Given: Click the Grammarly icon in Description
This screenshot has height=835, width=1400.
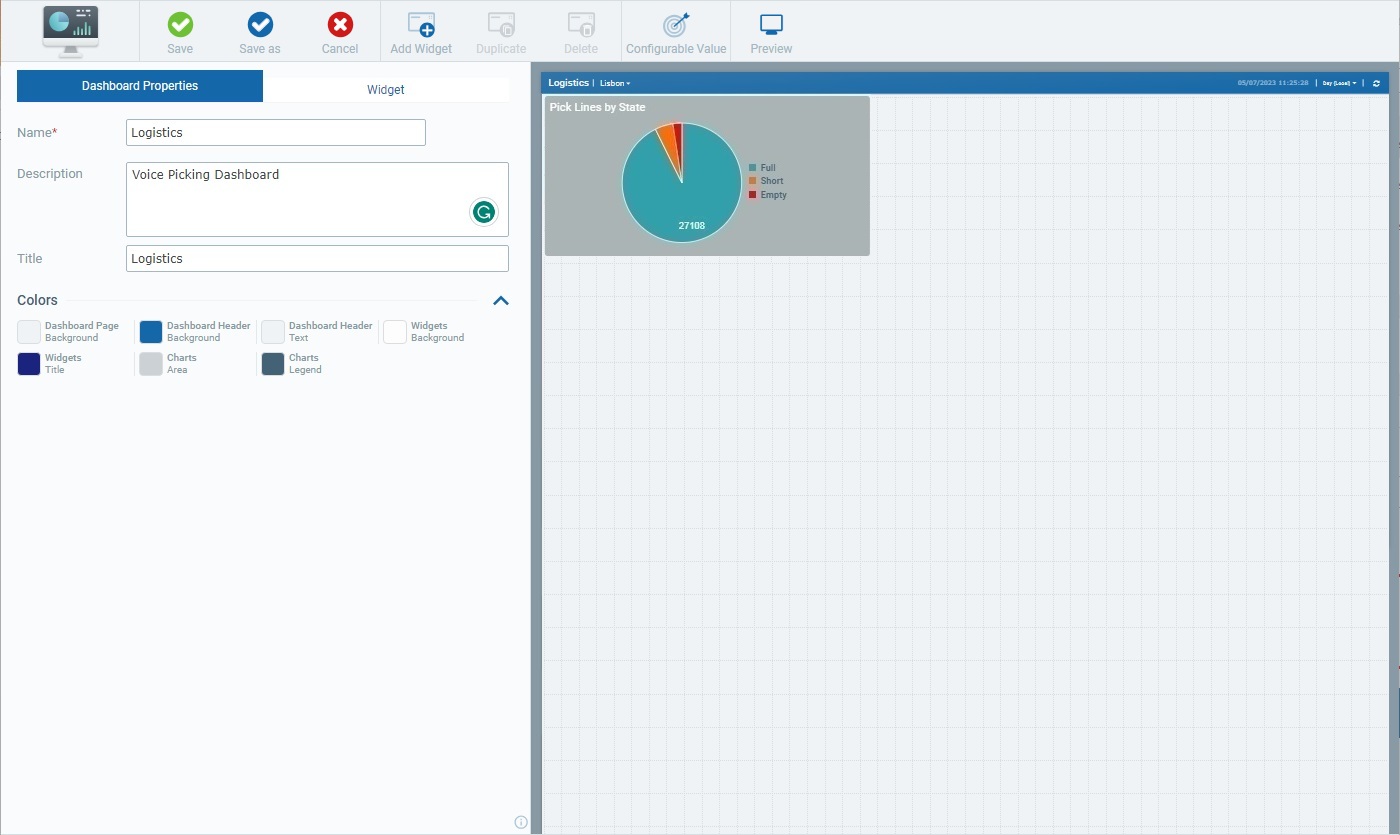Looking at the screenshot, I should 484,212.
